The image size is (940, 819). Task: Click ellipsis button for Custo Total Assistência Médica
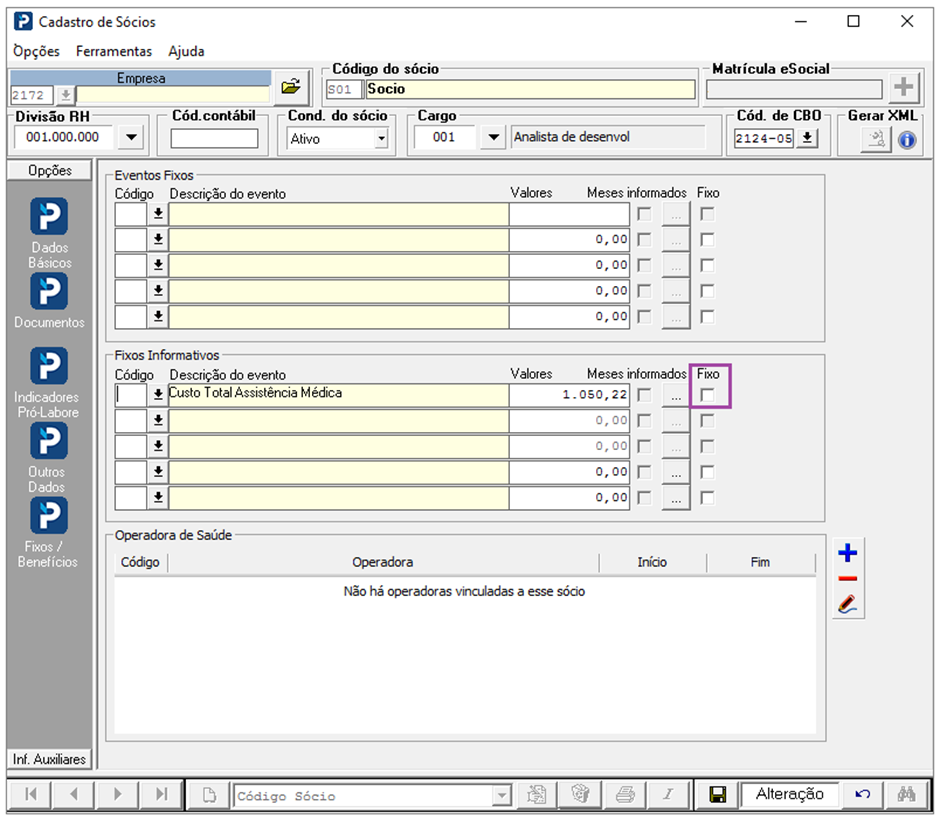coord(676,396)
